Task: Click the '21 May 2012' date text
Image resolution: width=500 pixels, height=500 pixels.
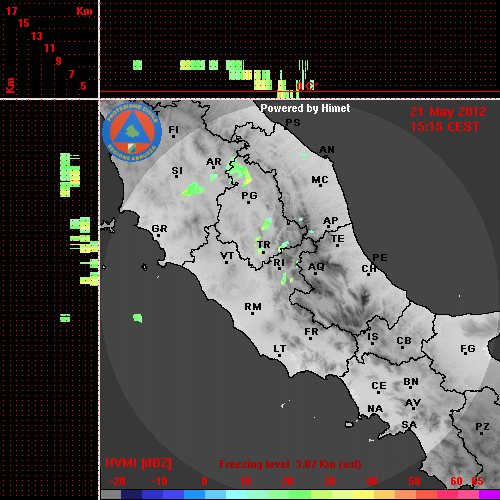Action: coord(448,112)
